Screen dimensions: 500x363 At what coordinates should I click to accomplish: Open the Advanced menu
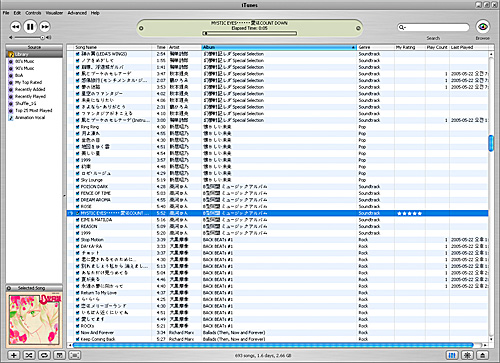[77, 13]
